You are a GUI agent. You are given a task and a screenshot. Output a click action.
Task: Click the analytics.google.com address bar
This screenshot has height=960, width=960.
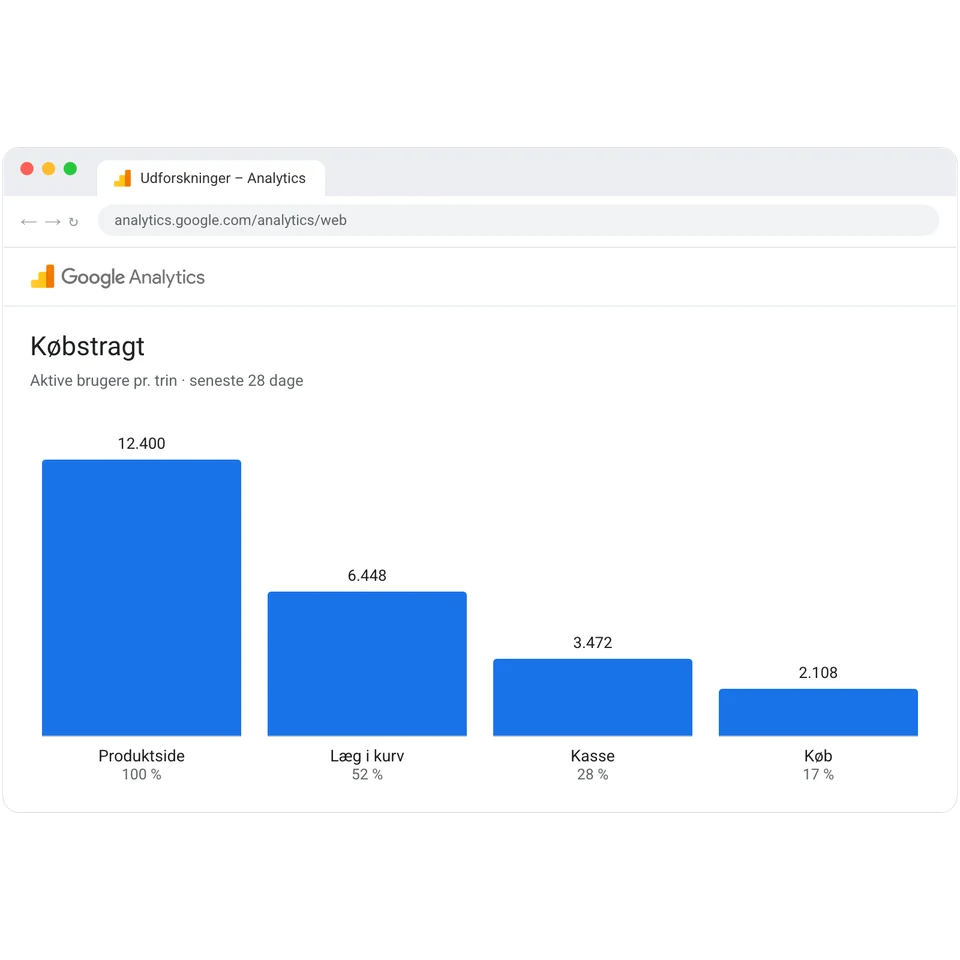[518, 220]
